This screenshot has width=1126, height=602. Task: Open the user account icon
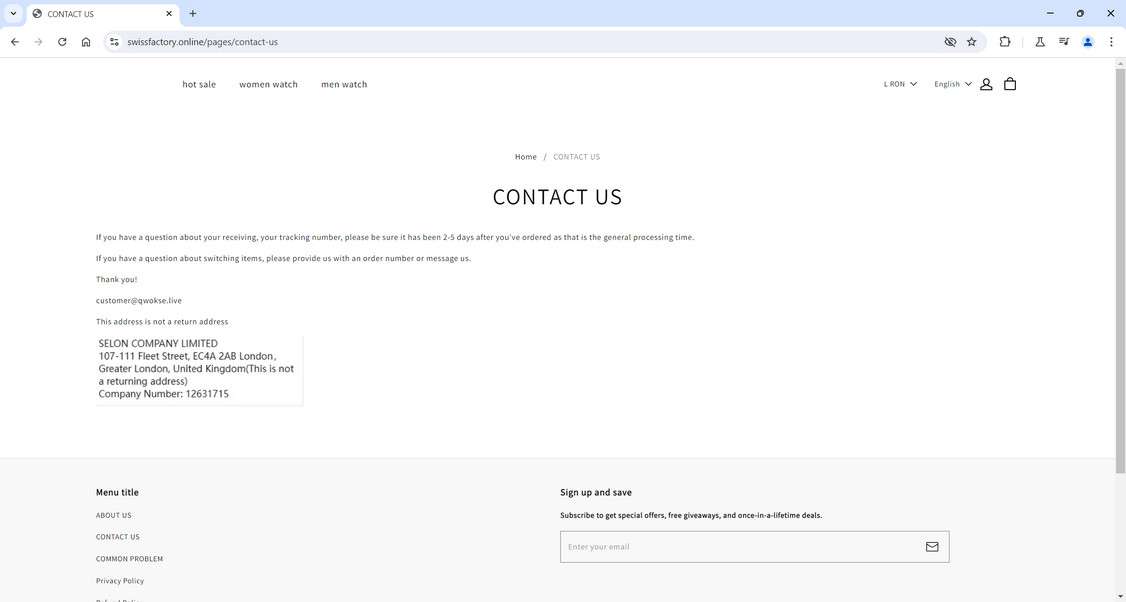pos(986,84)
